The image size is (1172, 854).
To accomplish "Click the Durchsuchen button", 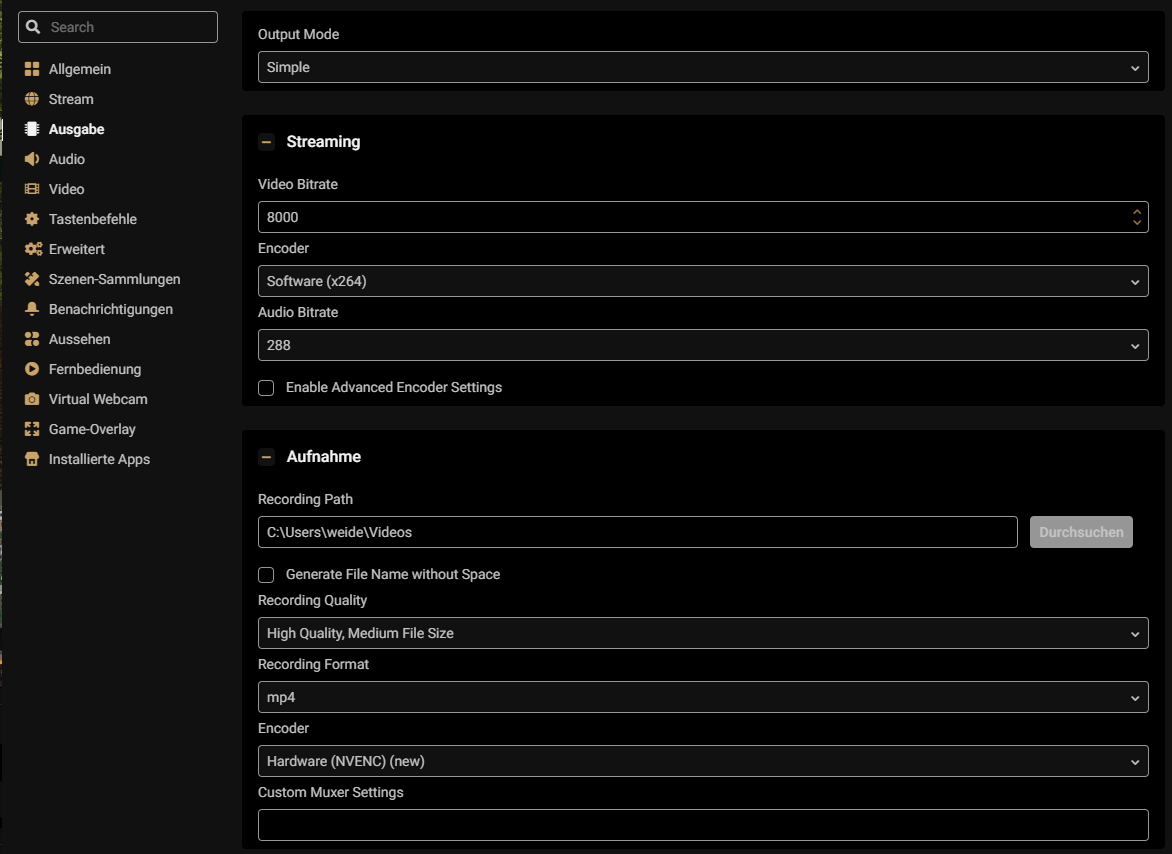I will pos(1081,532).
